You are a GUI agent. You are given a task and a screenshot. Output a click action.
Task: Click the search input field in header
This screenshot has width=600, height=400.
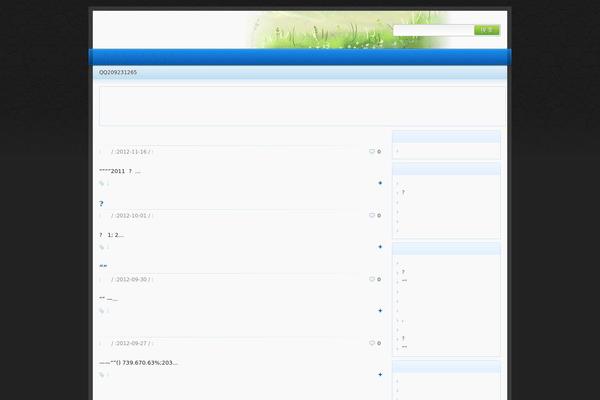click(434, 30)
